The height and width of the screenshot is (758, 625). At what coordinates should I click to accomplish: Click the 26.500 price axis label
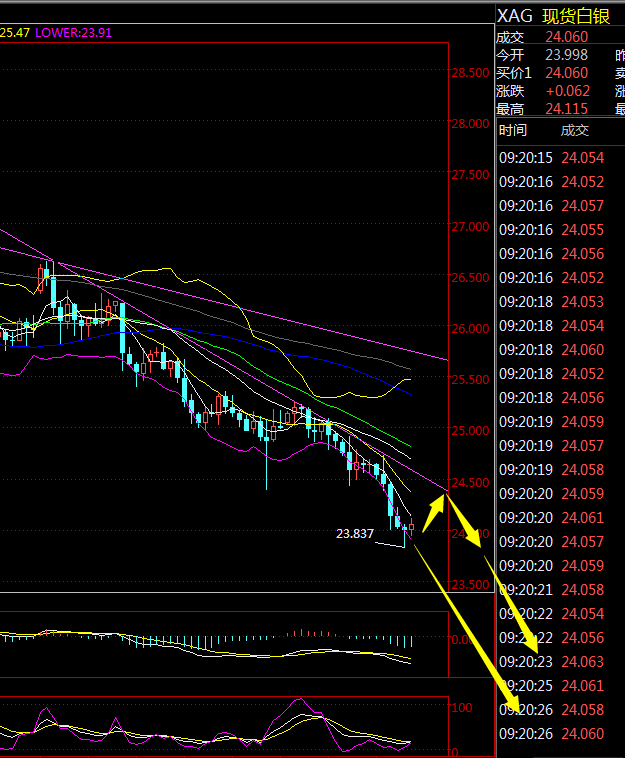pyautogui.click(x=470, y=277)
